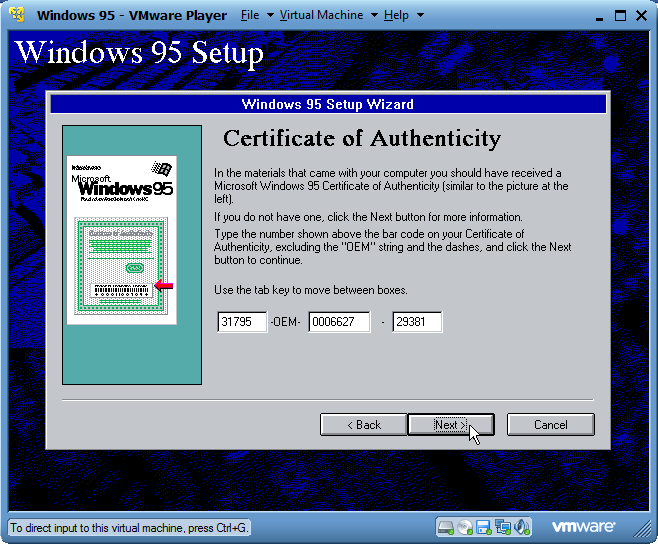This screenshot has width=658, height=544.
Task: Click the Ctrl+G direct input status message
Action: 129,528
